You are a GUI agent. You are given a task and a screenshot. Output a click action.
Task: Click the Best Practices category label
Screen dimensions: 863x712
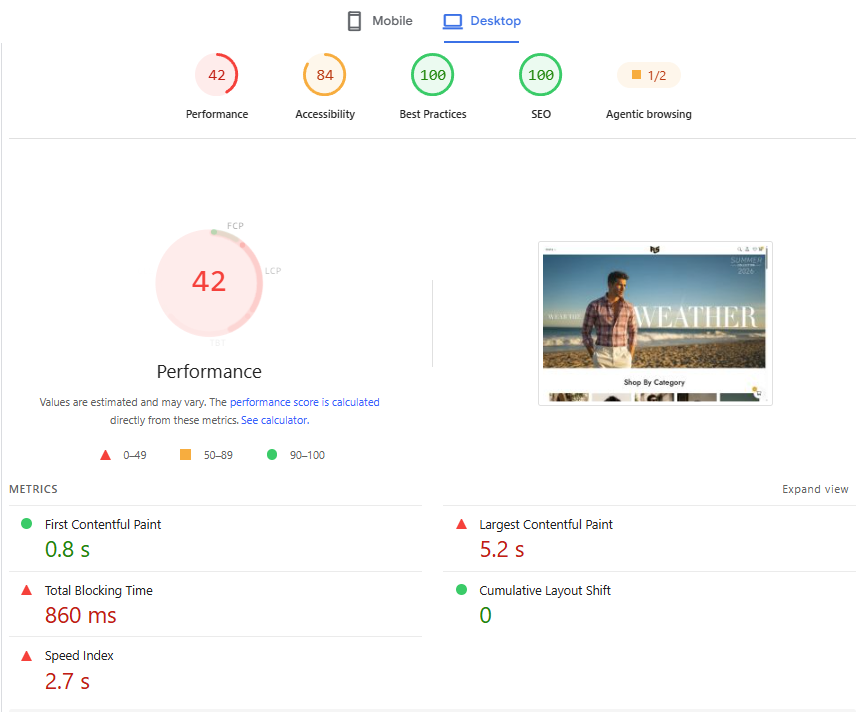coord(433,114)
